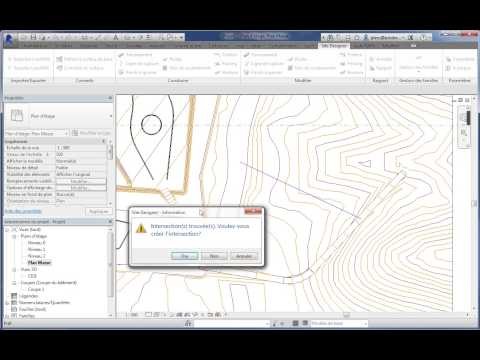Screen dimensions: 480x360
Task: Collapse the Coupes (Coupe du bâtiment) node
Action: [14, 283]
